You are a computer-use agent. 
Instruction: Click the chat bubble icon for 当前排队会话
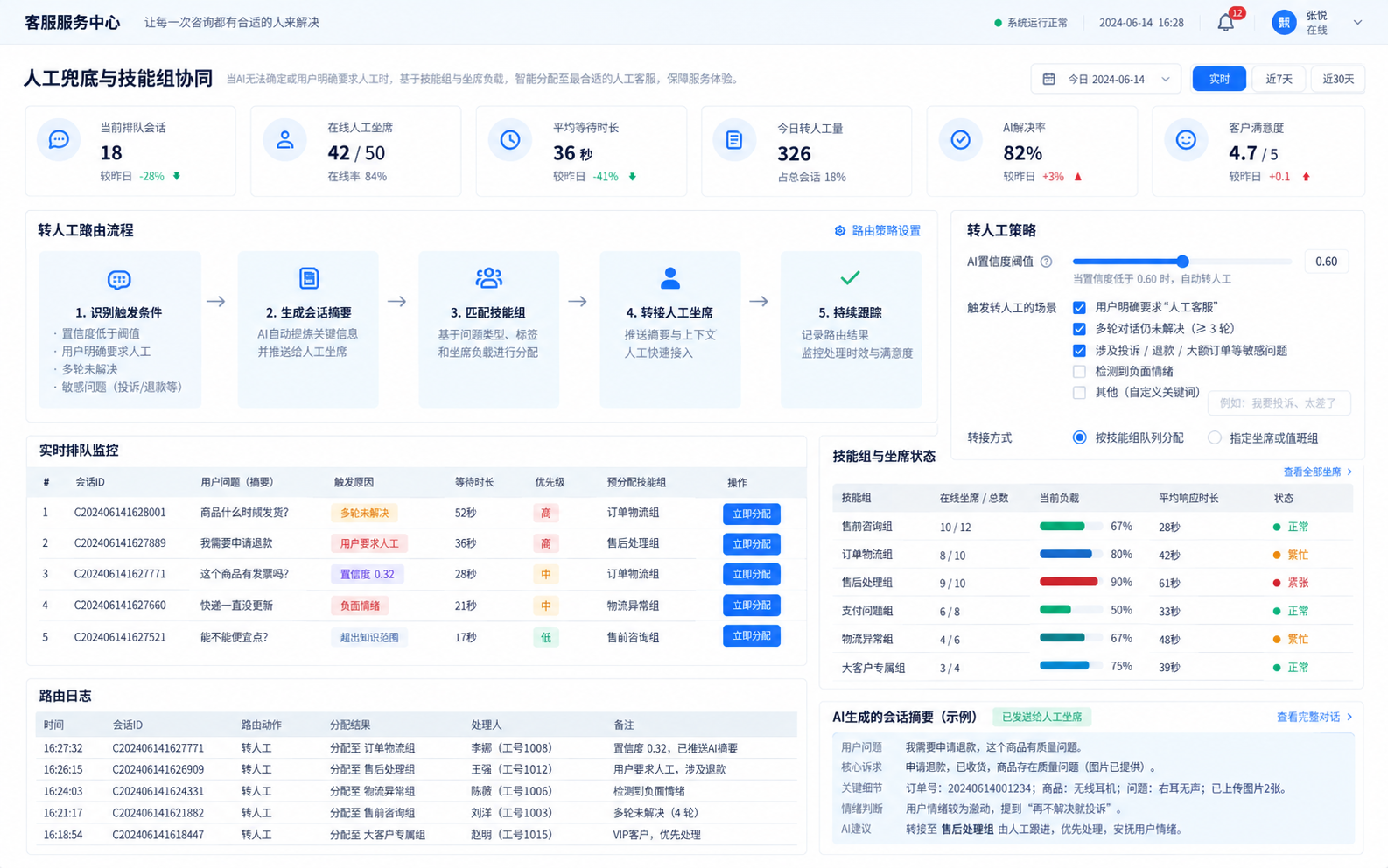59,139
